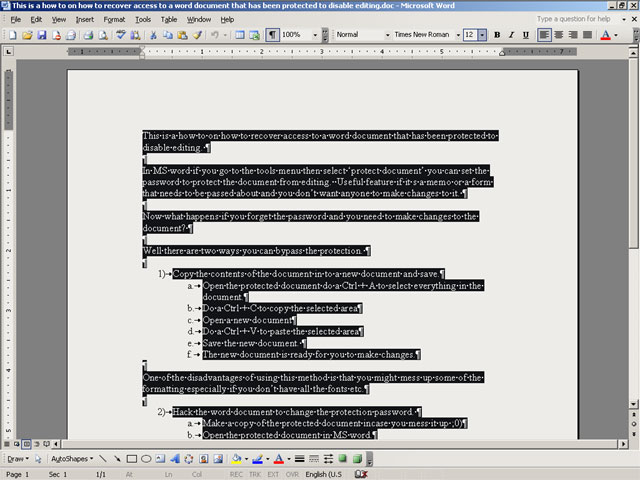The image size is (640, 480).
Task: Toggle Show/Hide paragraph marks
Action: pos(272,35)
